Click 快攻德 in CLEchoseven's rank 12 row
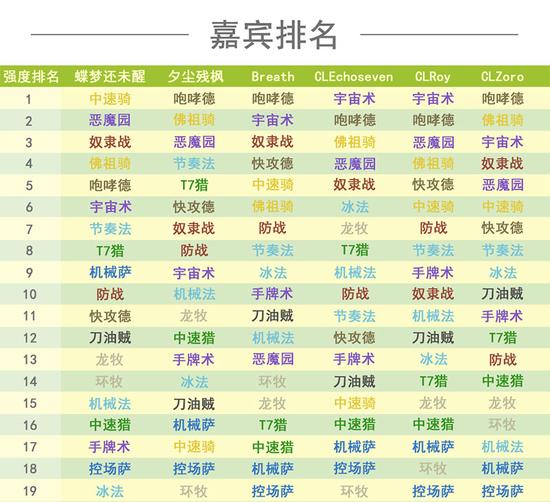 point(355,338)
